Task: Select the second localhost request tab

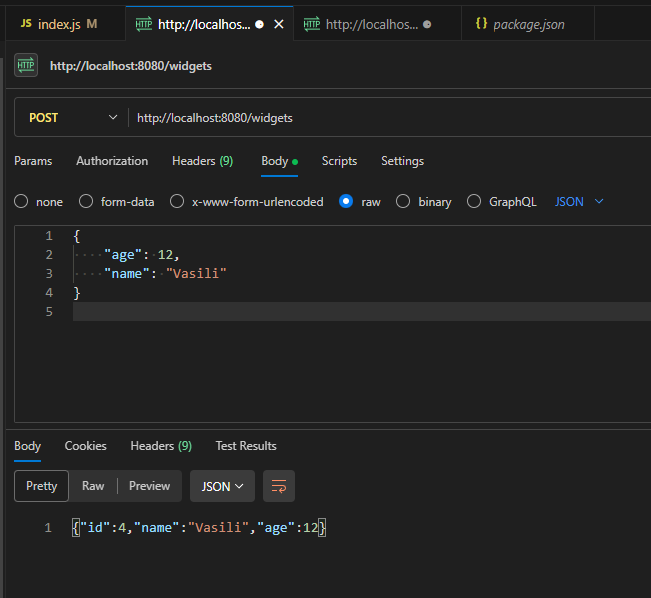Action: click(x=367, y=23)
